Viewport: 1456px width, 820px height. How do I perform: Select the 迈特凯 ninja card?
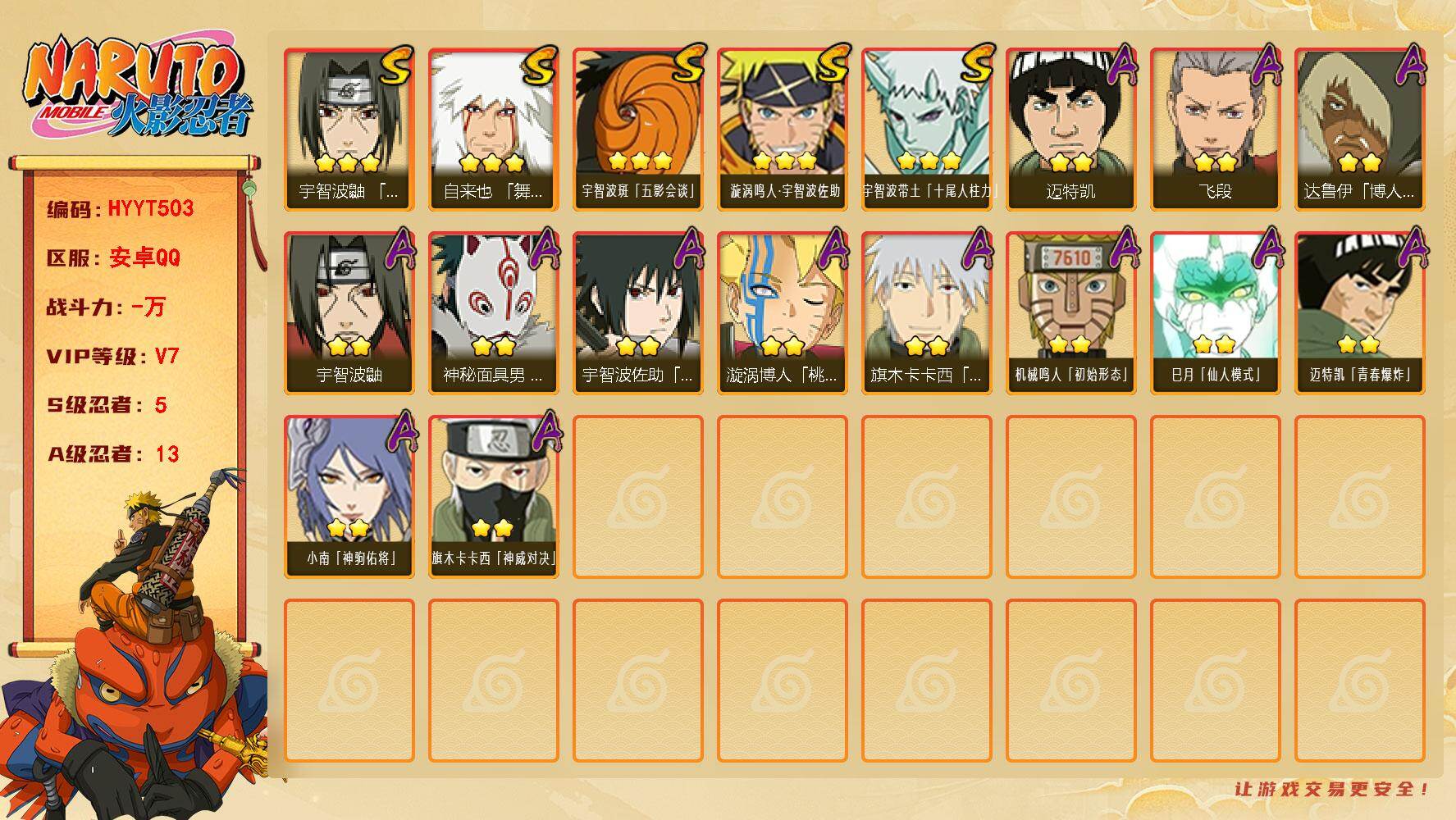point(1070,130)
